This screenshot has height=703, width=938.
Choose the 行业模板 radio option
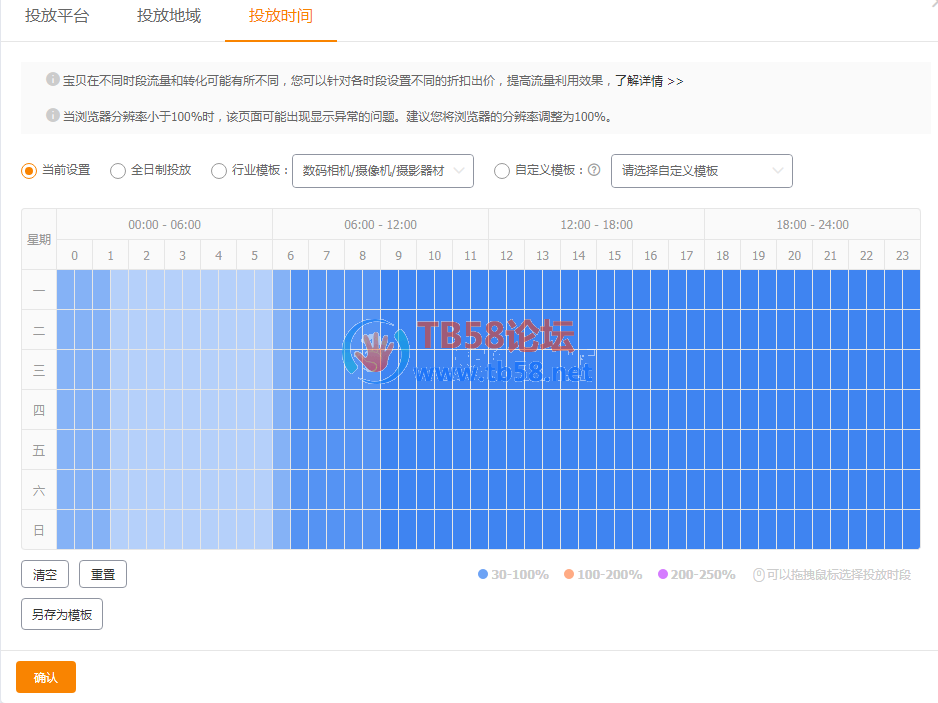[219, 171]
